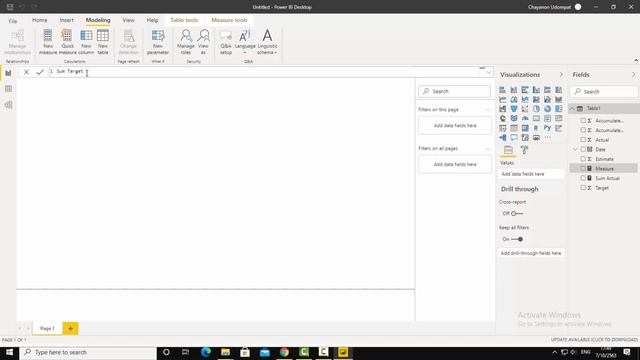Select Funnel visual
The image size is (640, 360).
[x=514, y=109]
